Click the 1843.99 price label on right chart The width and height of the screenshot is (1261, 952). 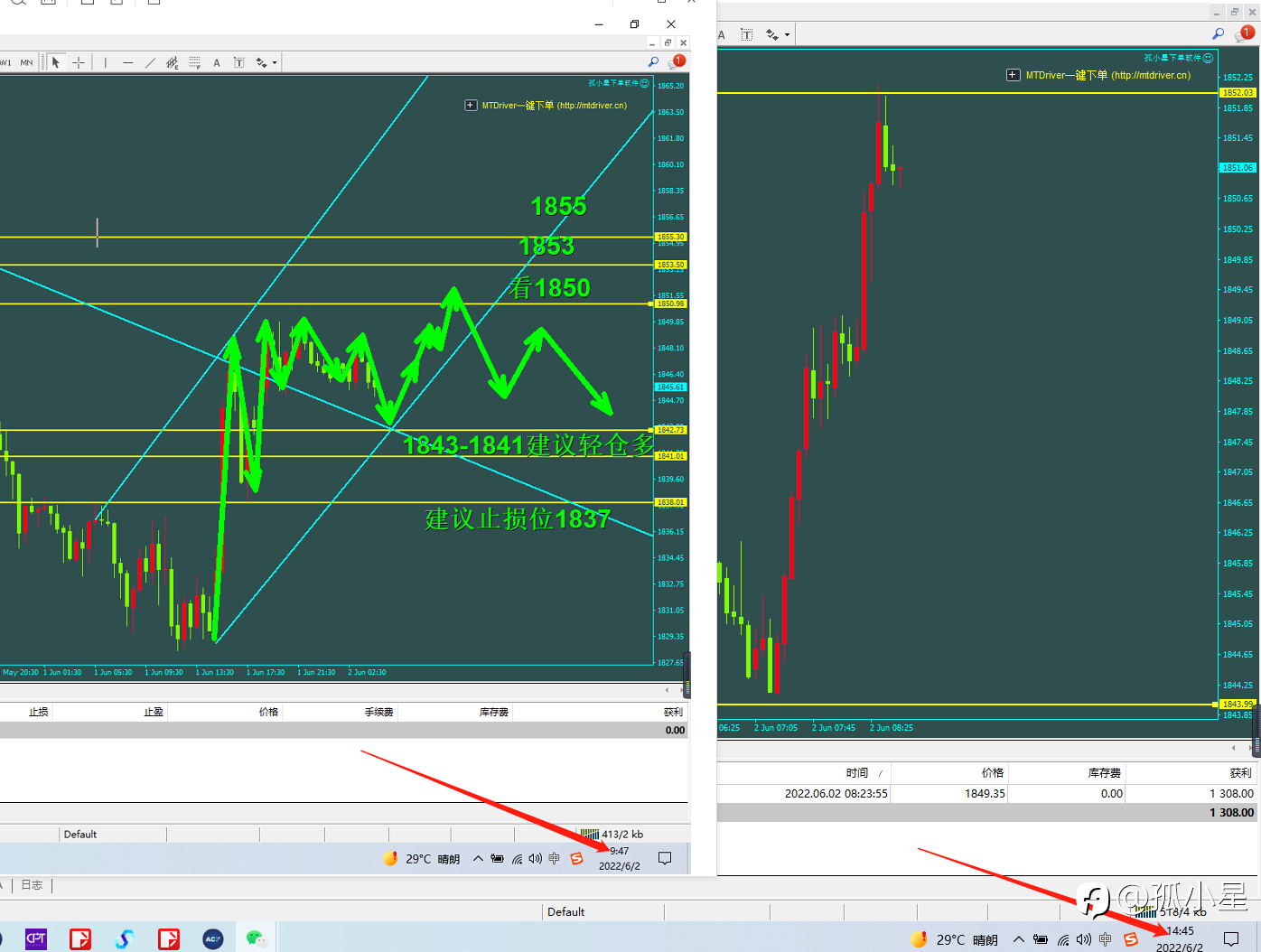coord(1238,704)
